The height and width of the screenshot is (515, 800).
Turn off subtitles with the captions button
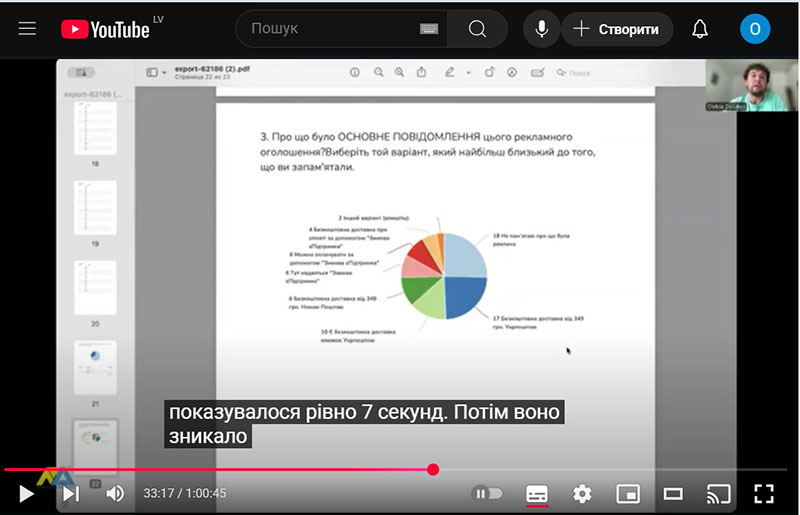pyautogui.click(x=537, y=493)
